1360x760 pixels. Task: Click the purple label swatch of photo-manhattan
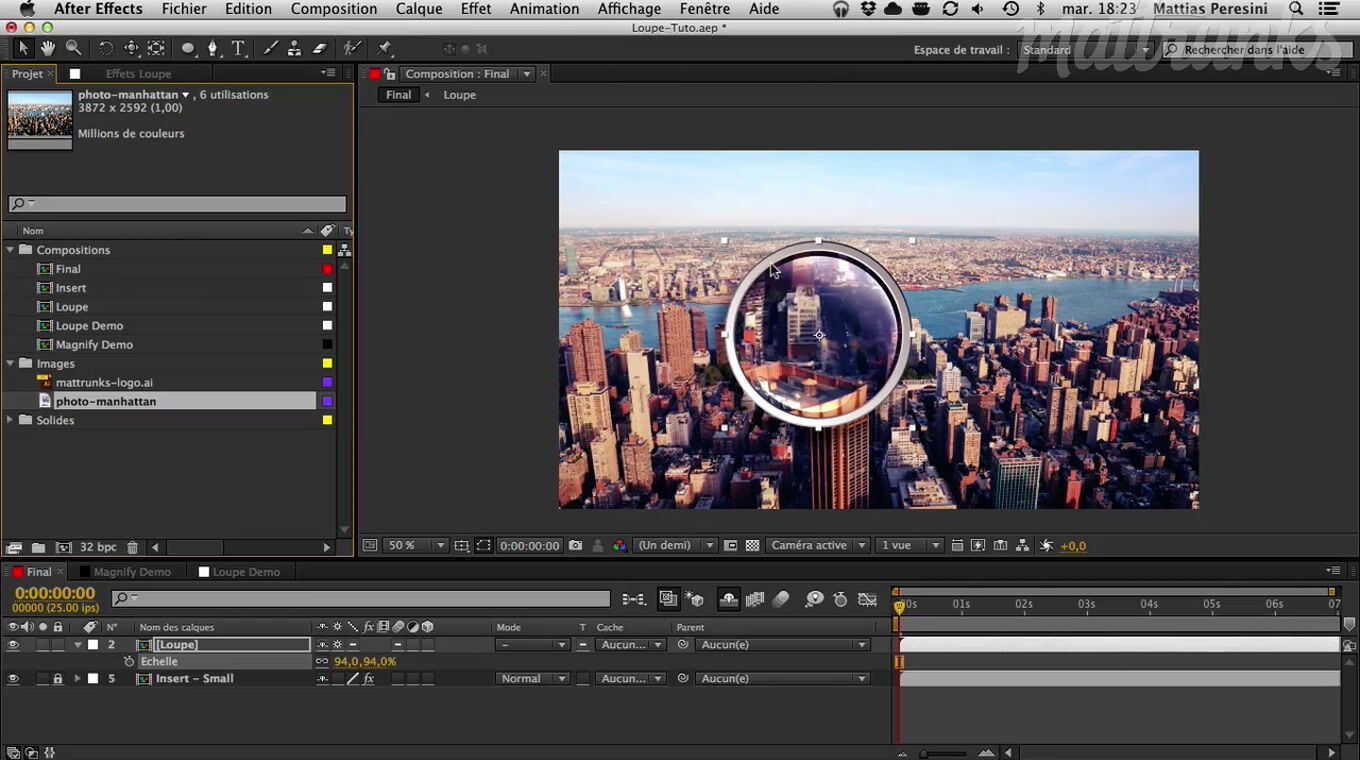[x=327, y=402]
